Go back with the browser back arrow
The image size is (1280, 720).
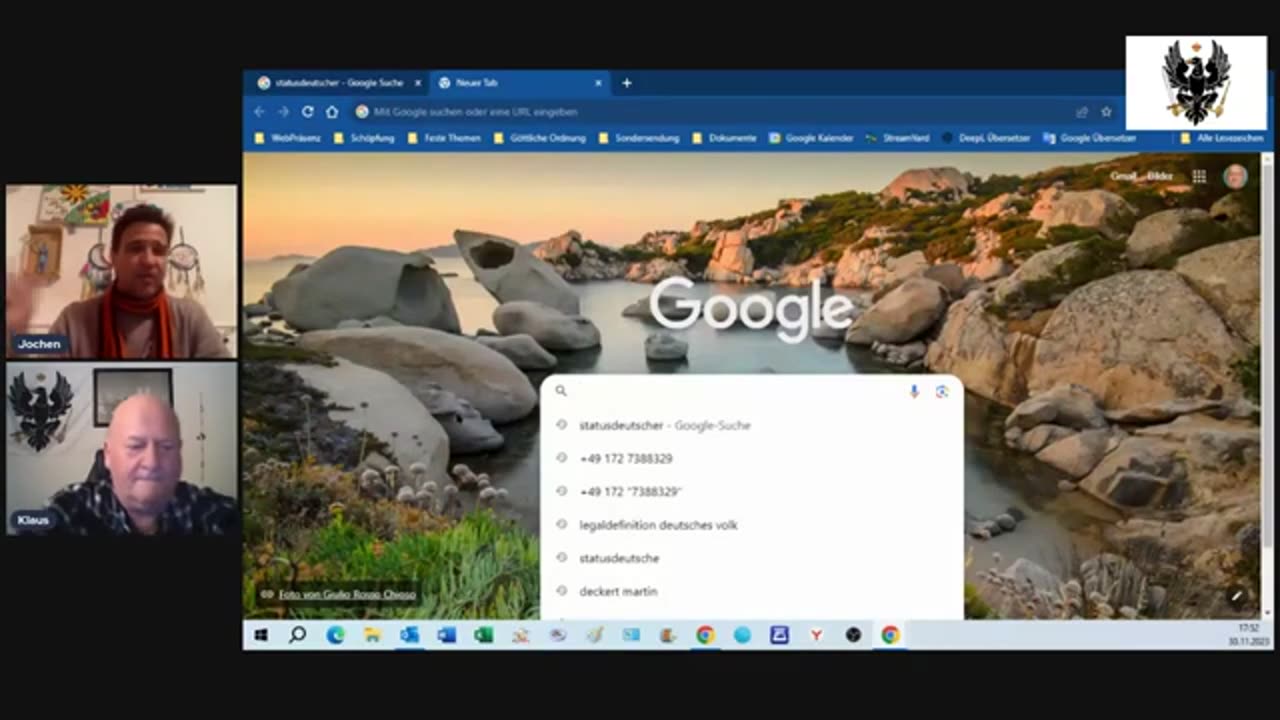point(260,112)
